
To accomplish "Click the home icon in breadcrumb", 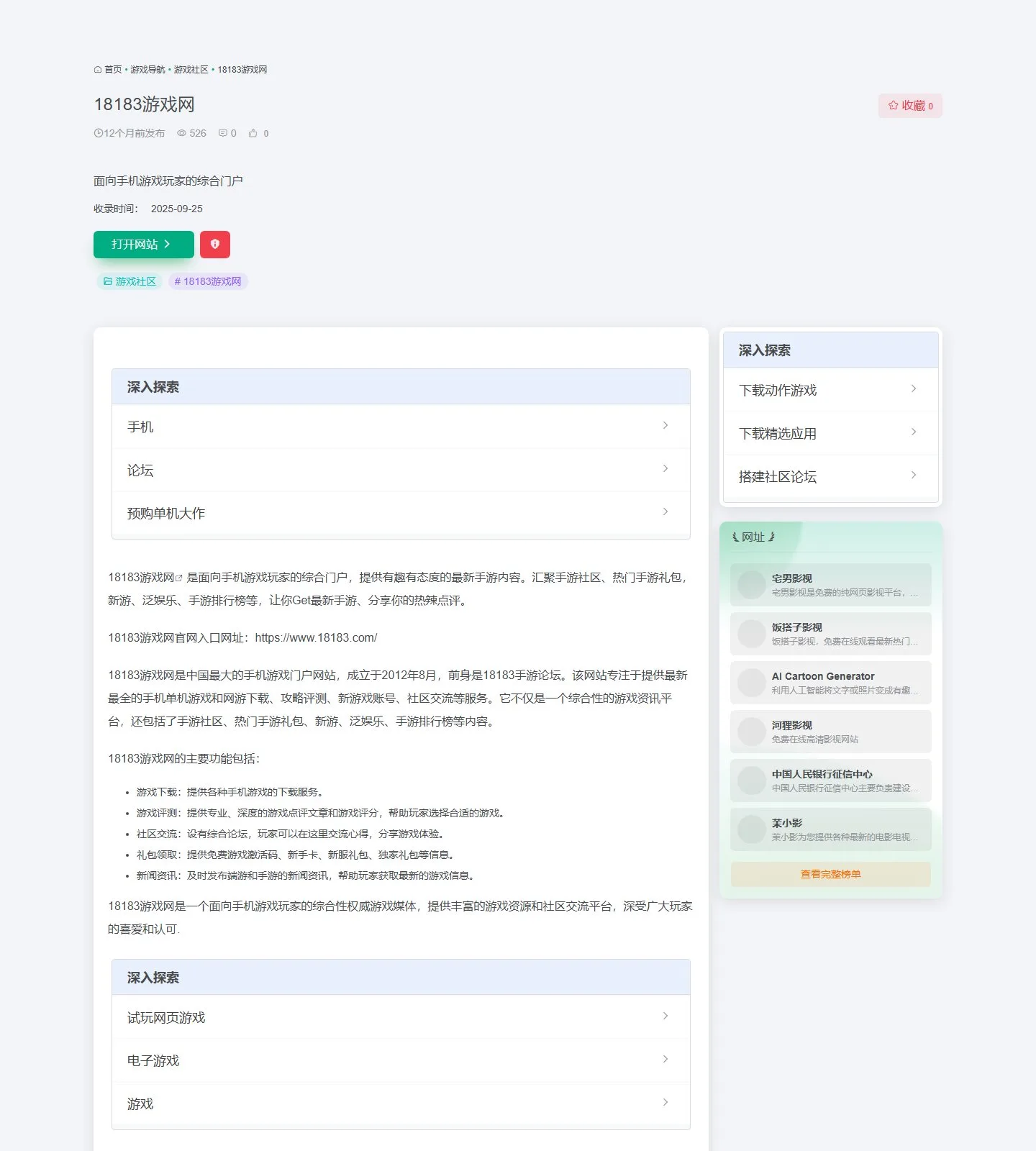I will pos(98,70).
